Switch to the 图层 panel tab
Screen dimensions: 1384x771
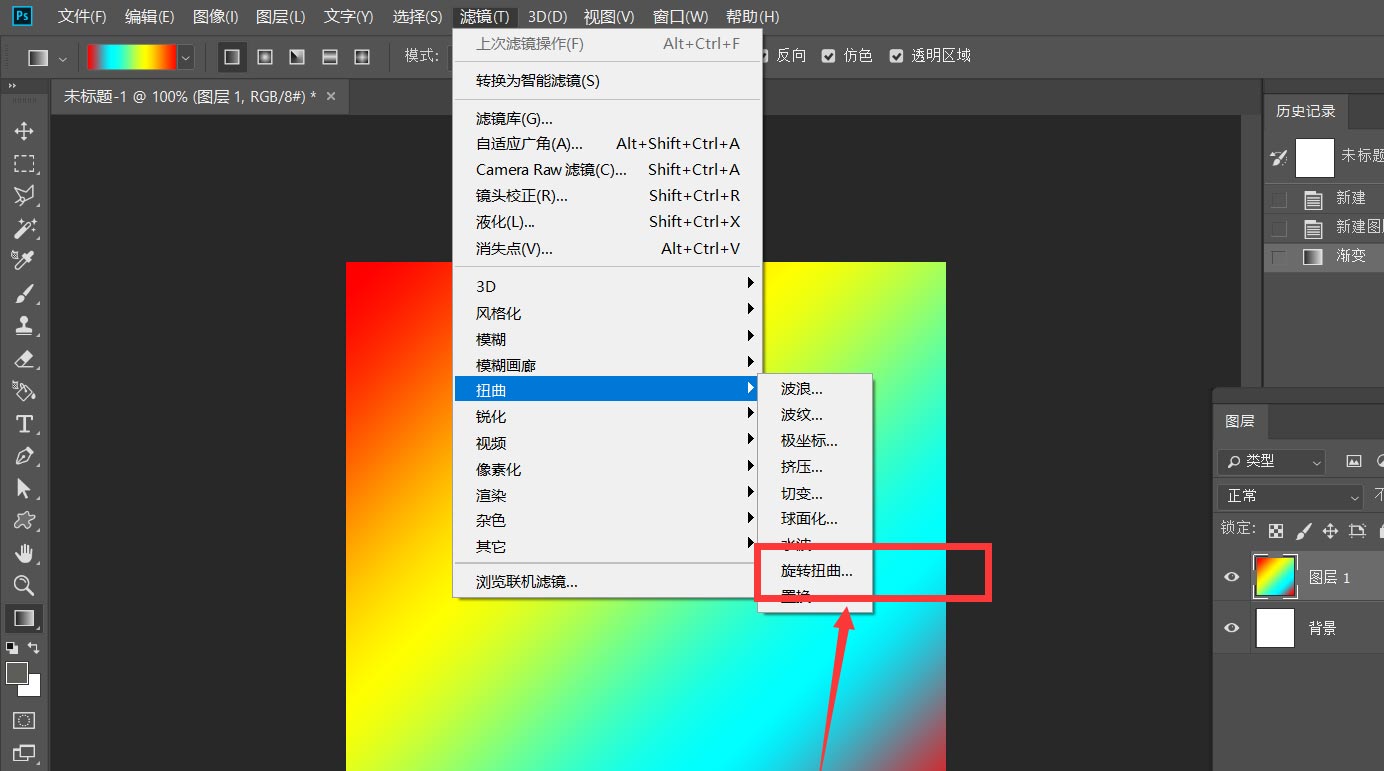1239,421
